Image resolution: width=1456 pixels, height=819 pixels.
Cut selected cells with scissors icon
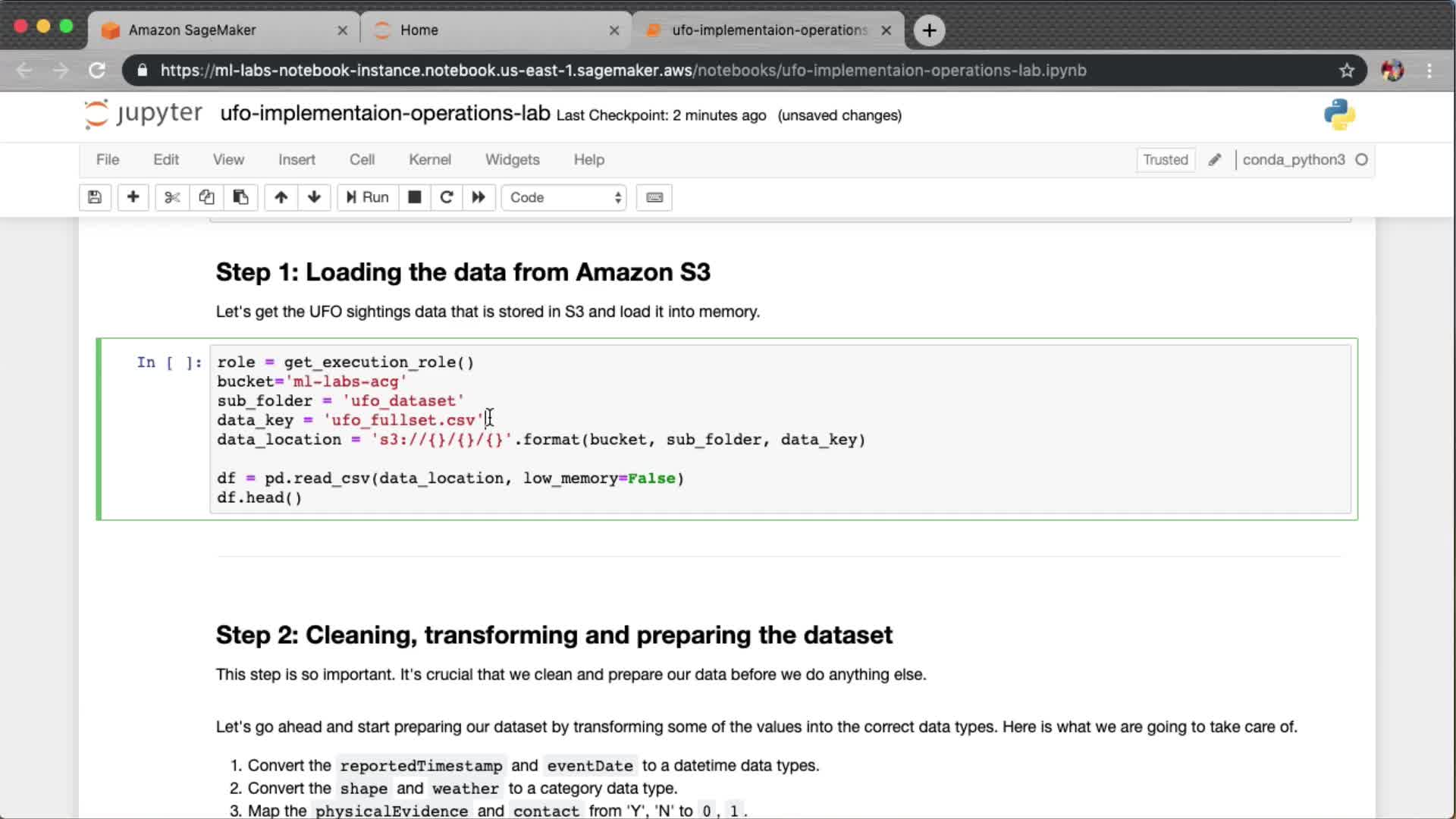point(172,197)
